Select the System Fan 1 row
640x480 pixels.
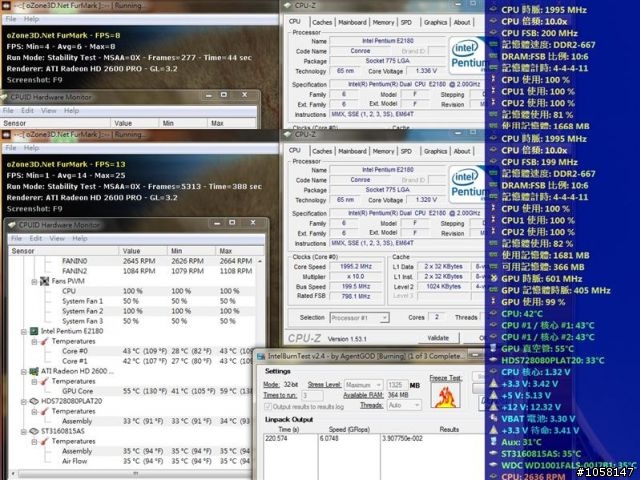[x=133, y=301]
